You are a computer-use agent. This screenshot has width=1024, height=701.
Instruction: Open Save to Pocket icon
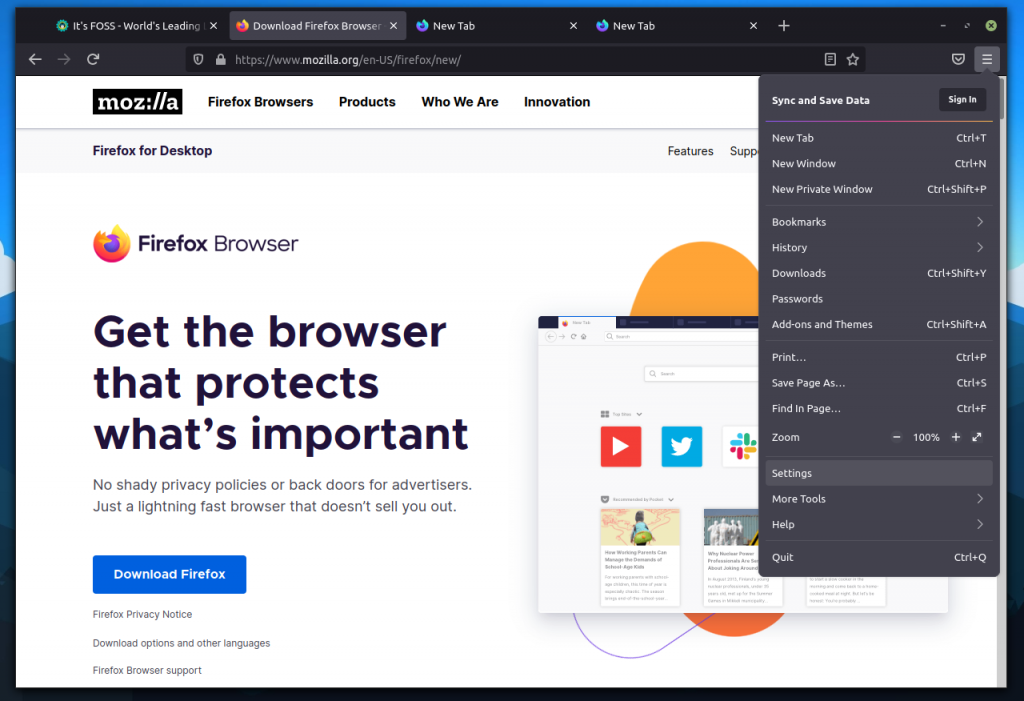[x=958, y=60]
